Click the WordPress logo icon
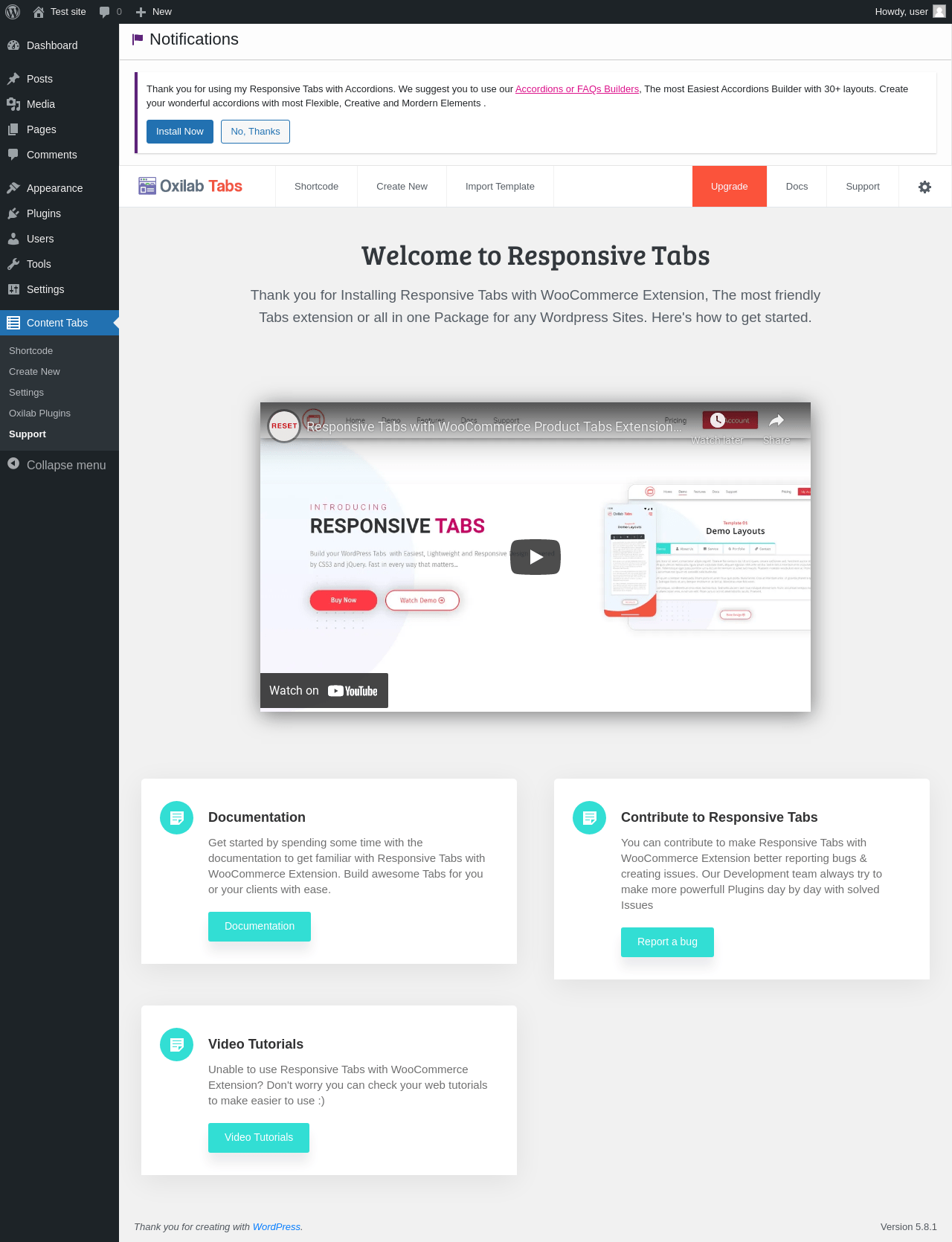This screenshot has width=952, height=1242. tap(13, 12)
